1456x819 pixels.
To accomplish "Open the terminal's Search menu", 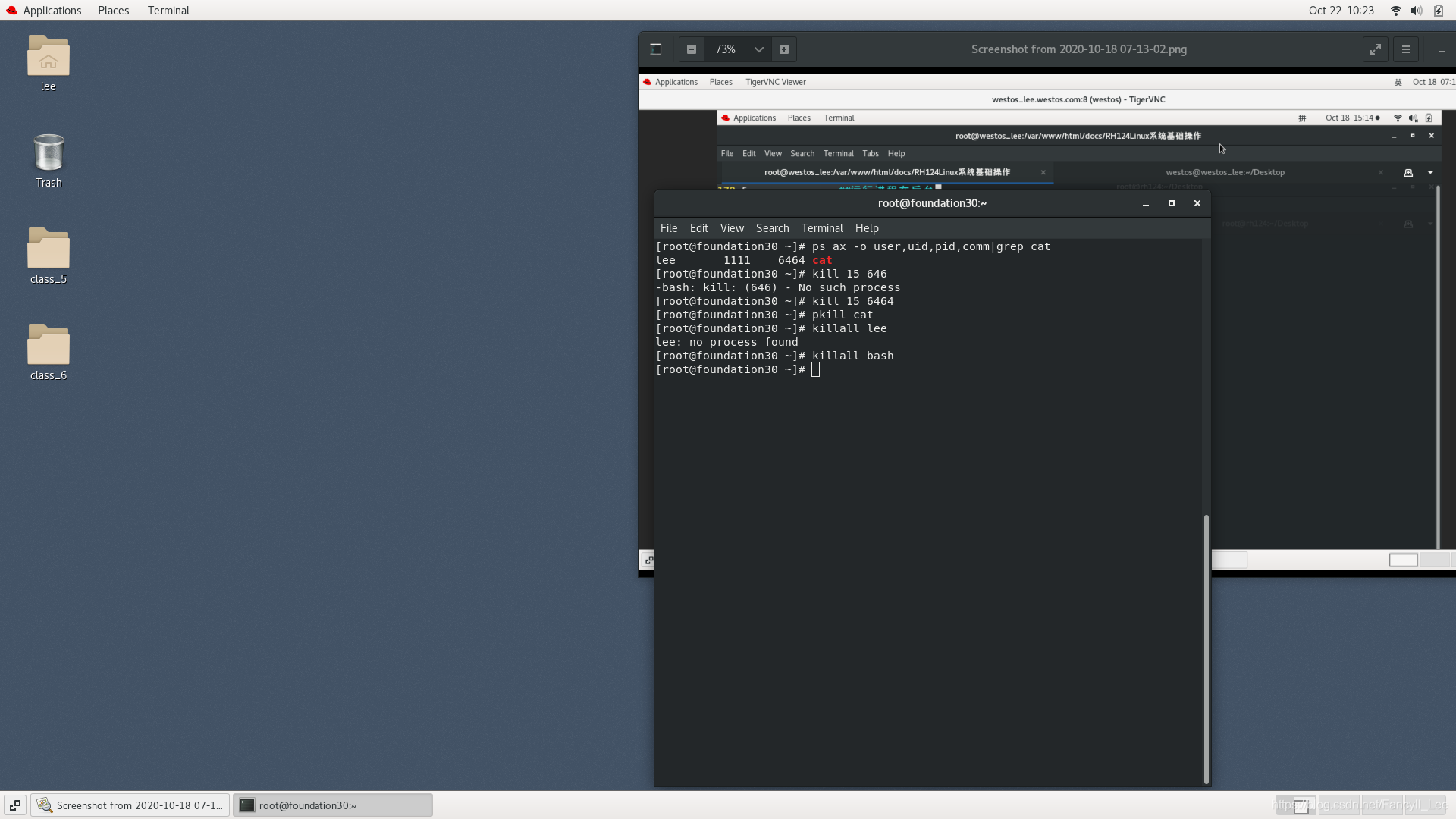I will coord(772,228).
